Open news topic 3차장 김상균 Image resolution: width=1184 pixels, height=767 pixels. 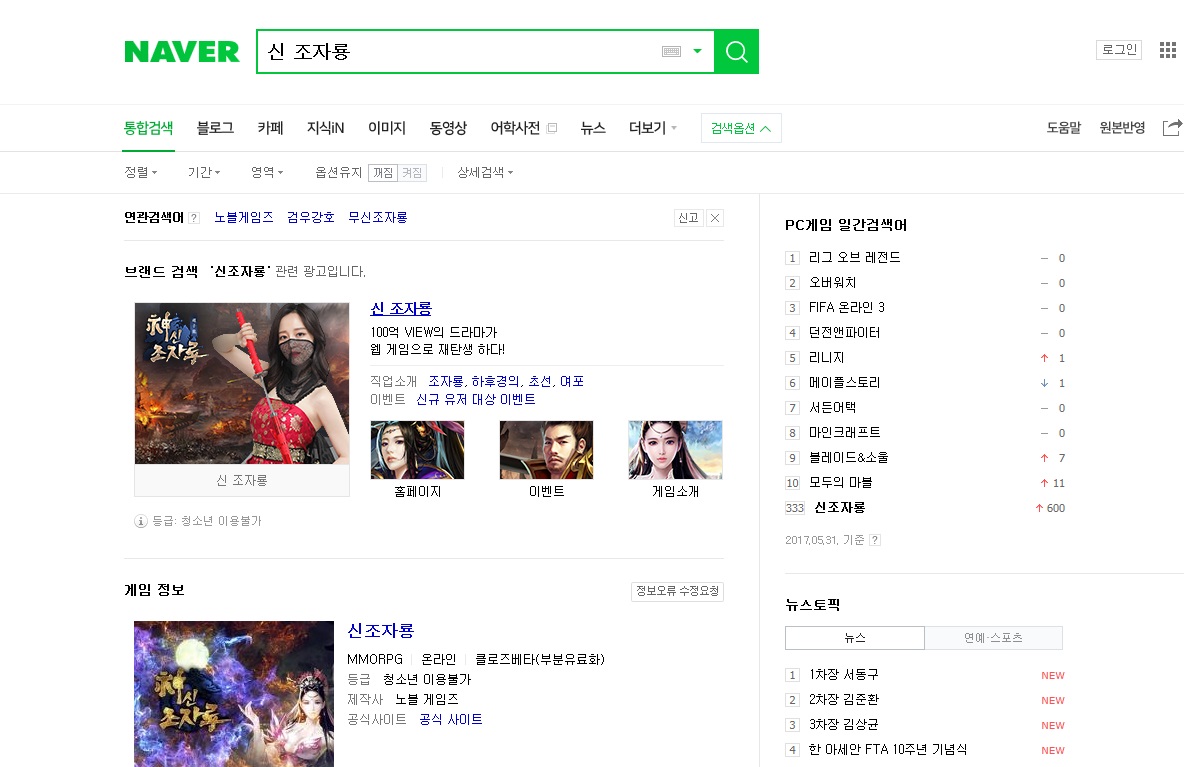[844, 724]
